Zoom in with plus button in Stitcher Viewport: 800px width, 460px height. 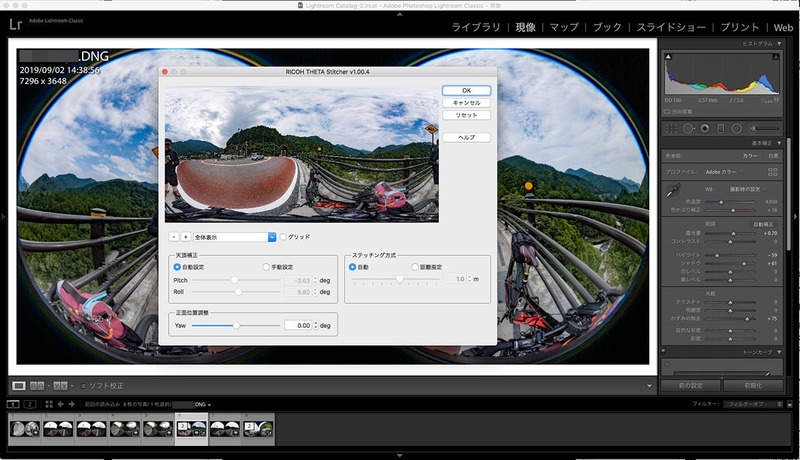pos(186,237)
